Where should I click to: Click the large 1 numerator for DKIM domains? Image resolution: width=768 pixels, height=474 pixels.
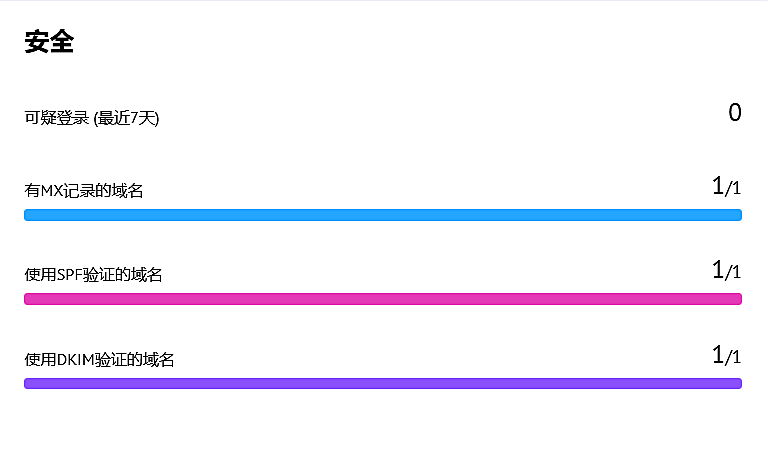point(717,355)
